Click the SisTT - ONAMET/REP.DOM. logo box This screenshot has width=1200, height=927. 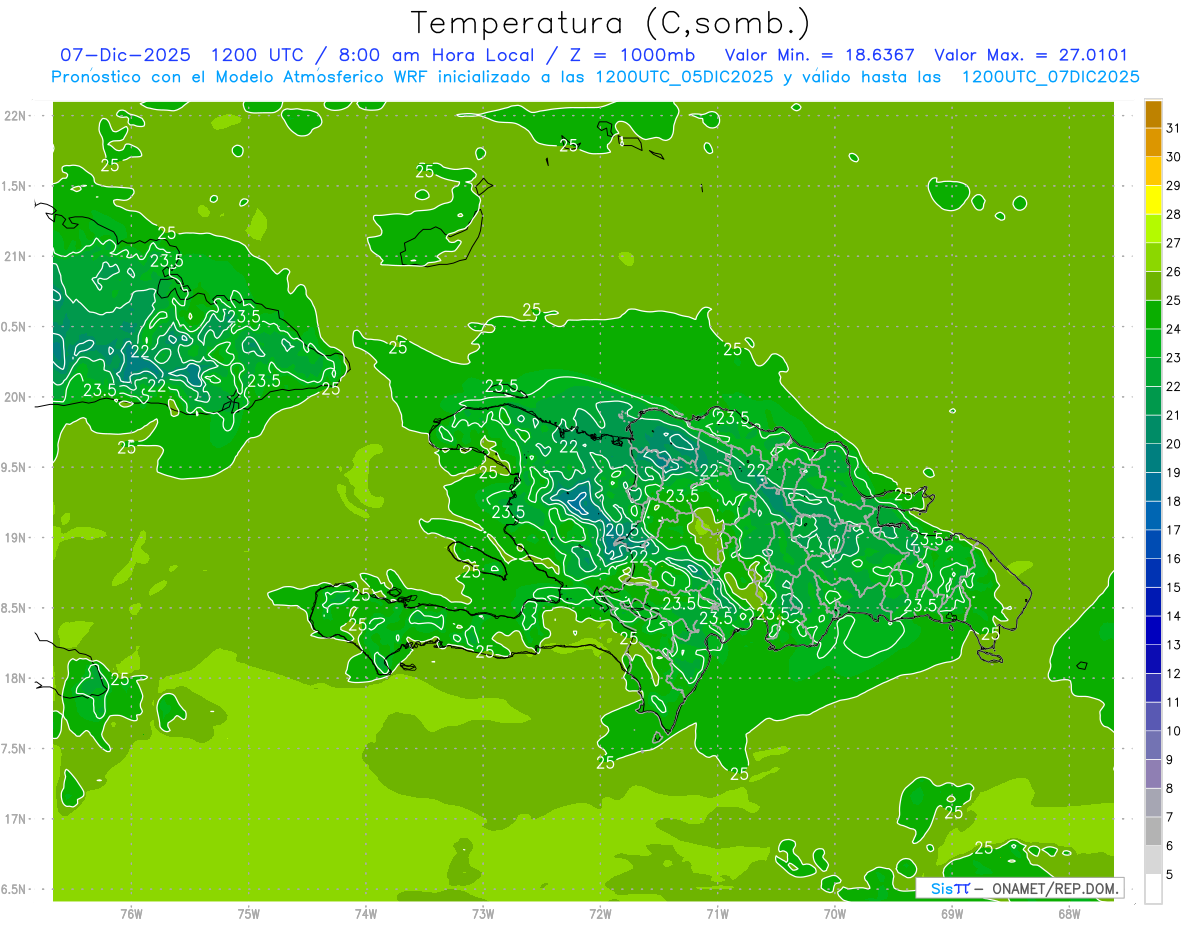point(1020,888)
